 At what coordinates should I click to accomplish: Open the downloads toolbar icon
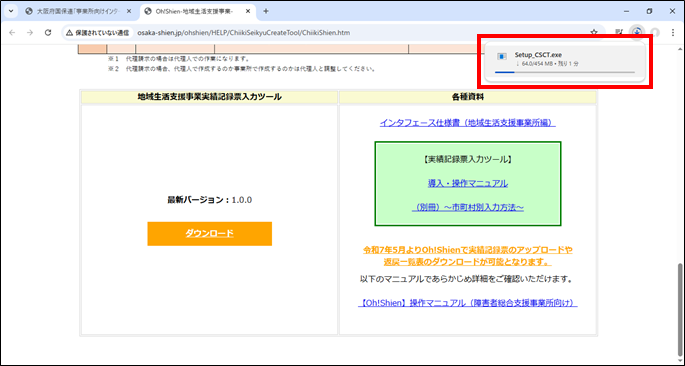click(x=637, y=32)
